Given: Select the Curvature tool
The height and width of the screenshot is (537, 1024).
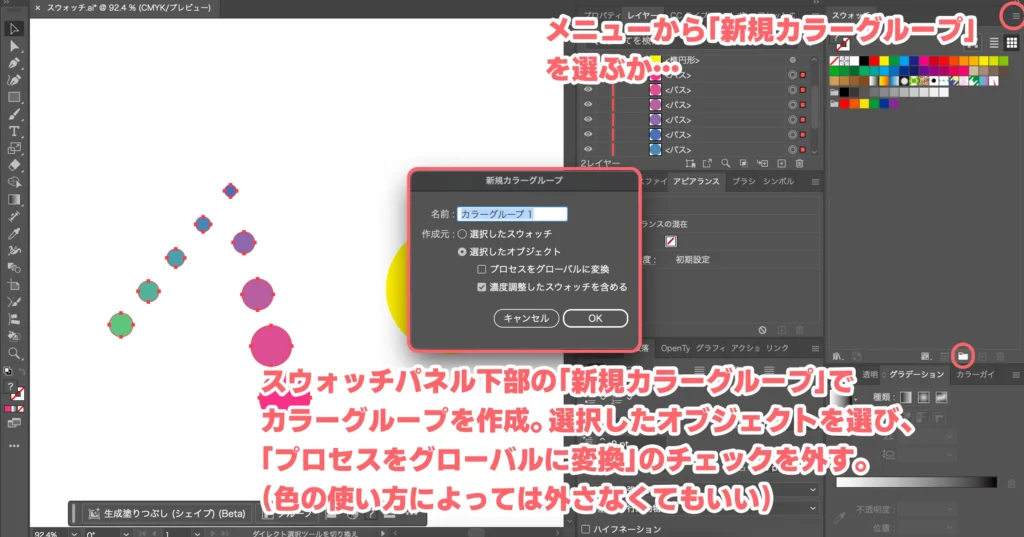Looking at the screenshot, I should pos(14,80).
